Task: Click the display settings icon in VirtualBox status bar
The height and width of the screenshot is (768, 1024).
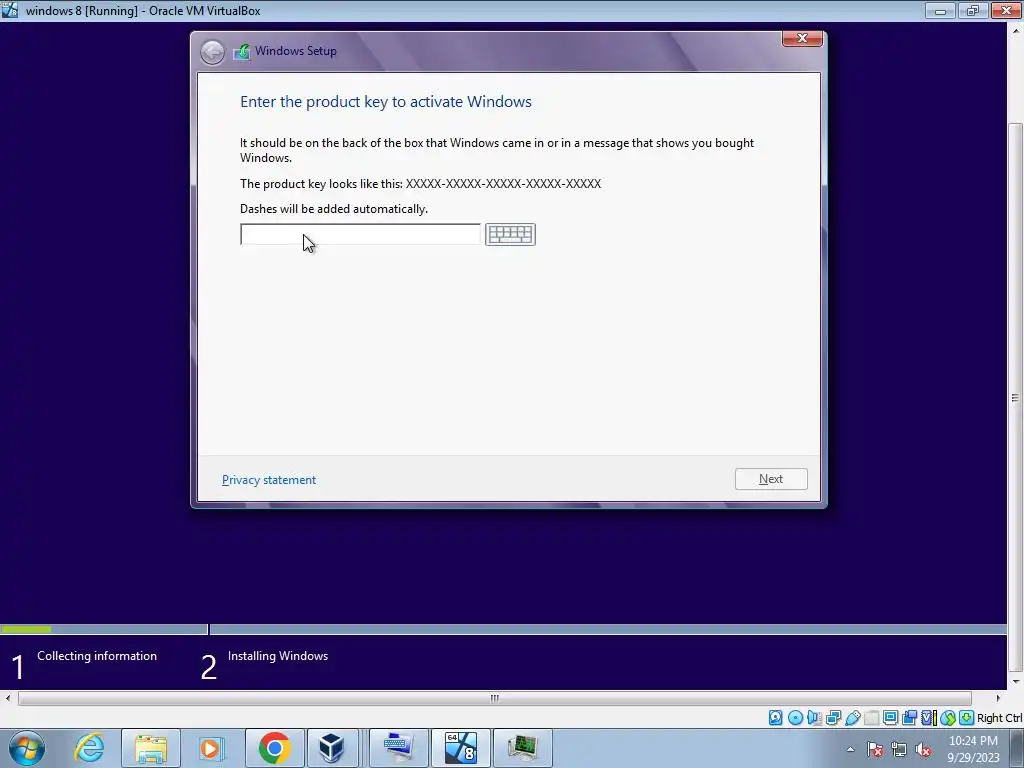Action: pos(890,718)
